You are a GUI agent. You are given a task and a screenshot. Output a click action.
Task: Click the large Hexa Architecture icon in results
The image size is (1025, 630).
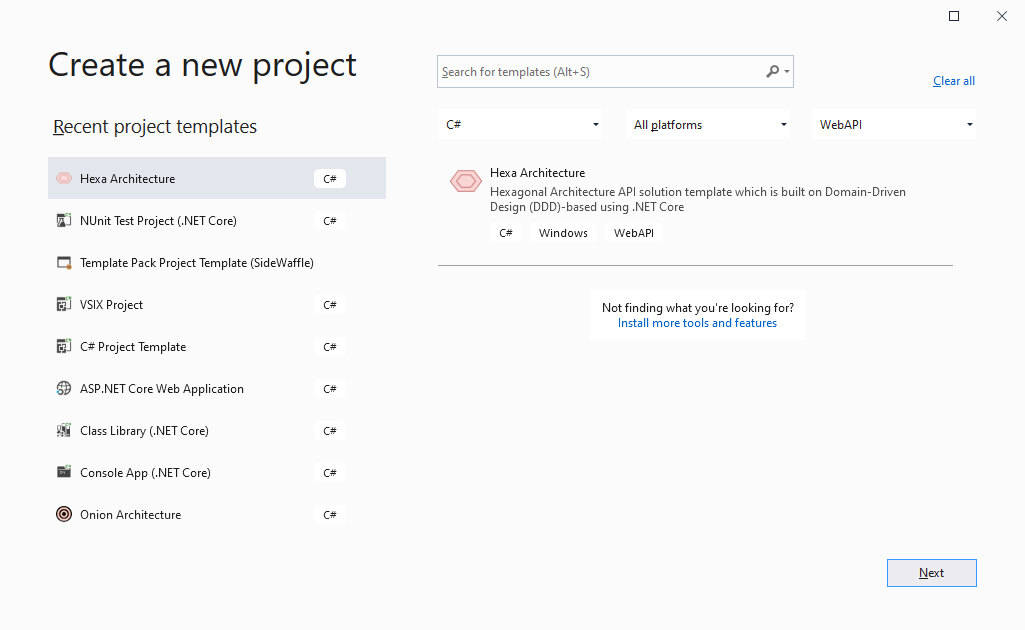coord(466,181)
